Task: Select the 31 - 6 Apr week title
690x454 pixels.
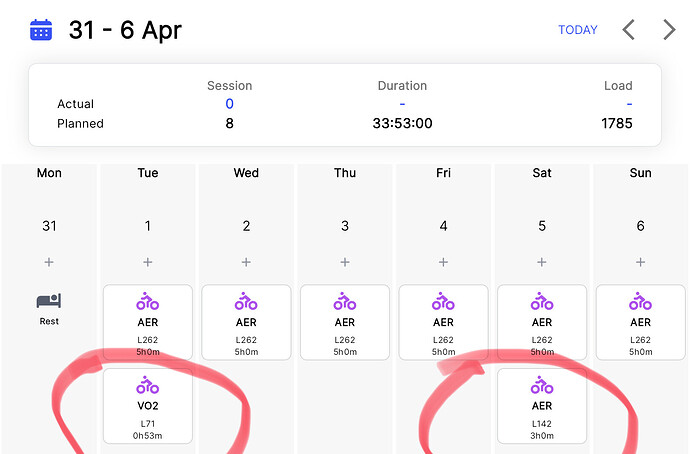Action: (x=125, y=30)
